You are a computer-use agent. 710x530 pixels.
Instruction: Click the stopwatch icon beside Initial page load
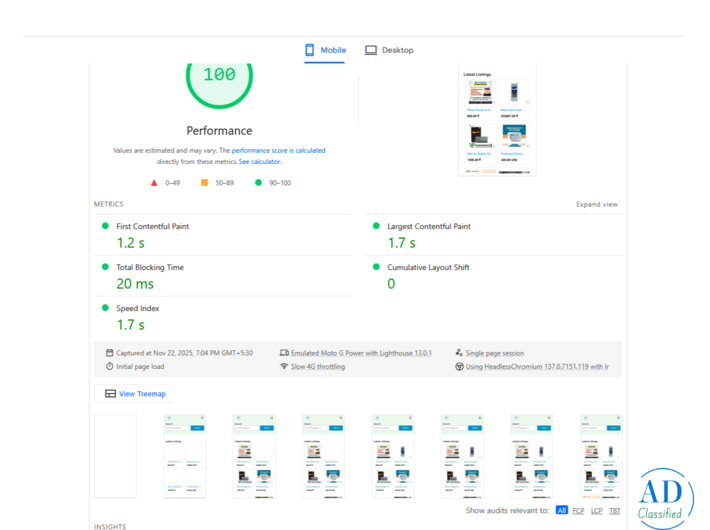click(x=110, y=366)
